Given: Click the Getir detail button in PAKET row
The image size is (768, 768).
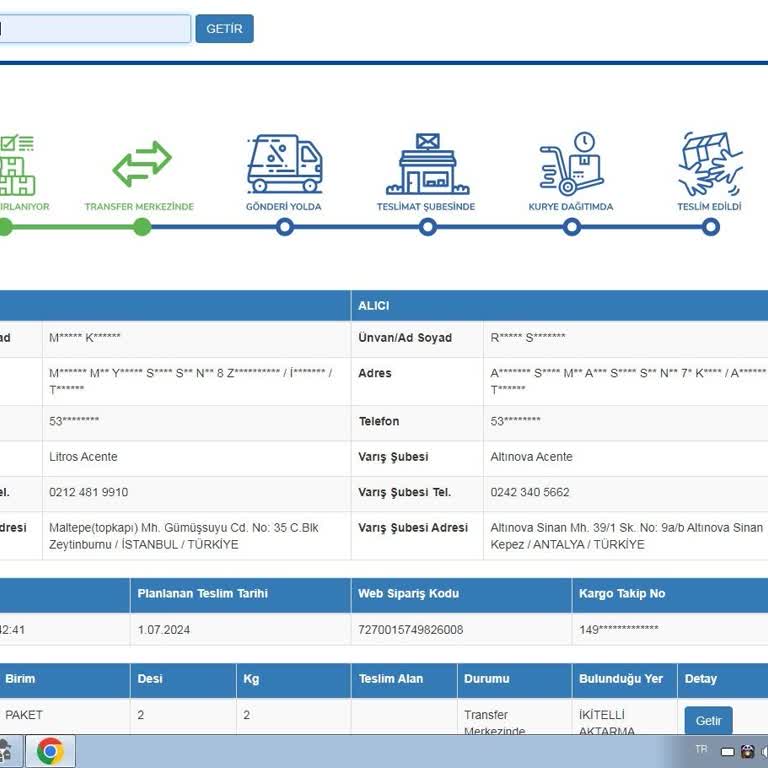Looking at the screenshot, I should pos(708,720).
